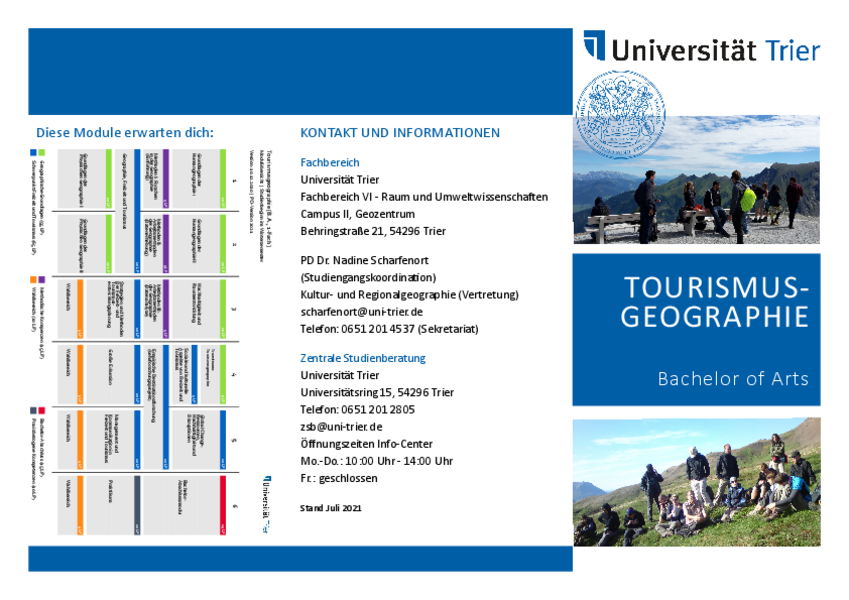Click the address 'Behringstraße 21, 54296 Trier'
Image resolution: width=849 pixels, height=600 pixels.
[x=373, y=231]
